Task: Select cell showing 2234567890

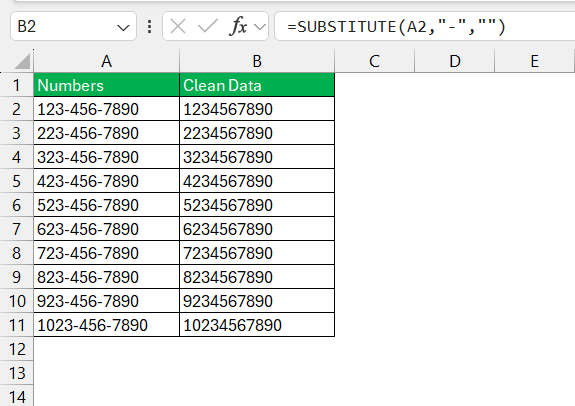Action: coord(257,133)
